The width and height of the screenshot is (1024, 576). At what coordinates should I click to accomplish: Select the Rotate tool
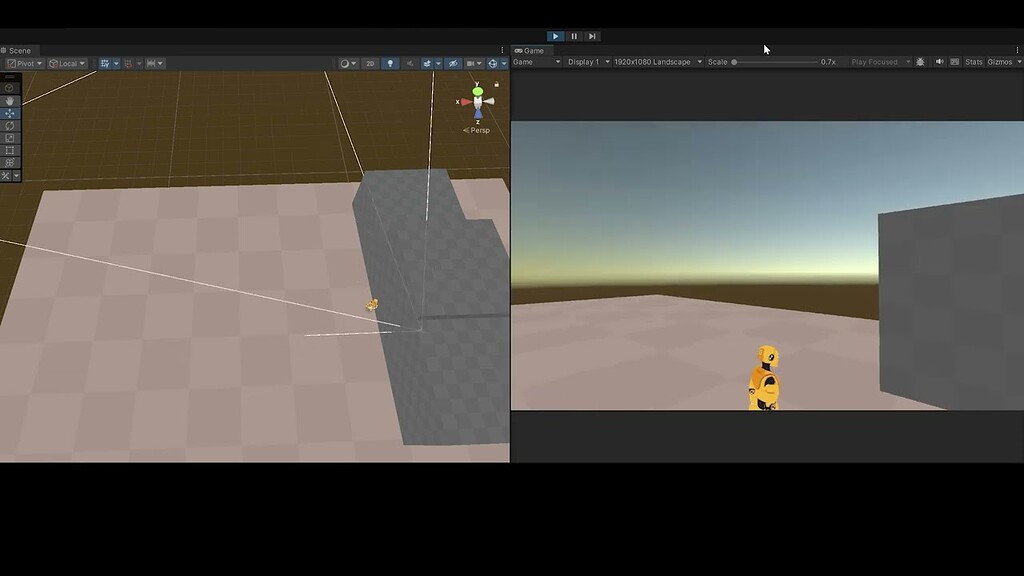click(x=9, y=125)
